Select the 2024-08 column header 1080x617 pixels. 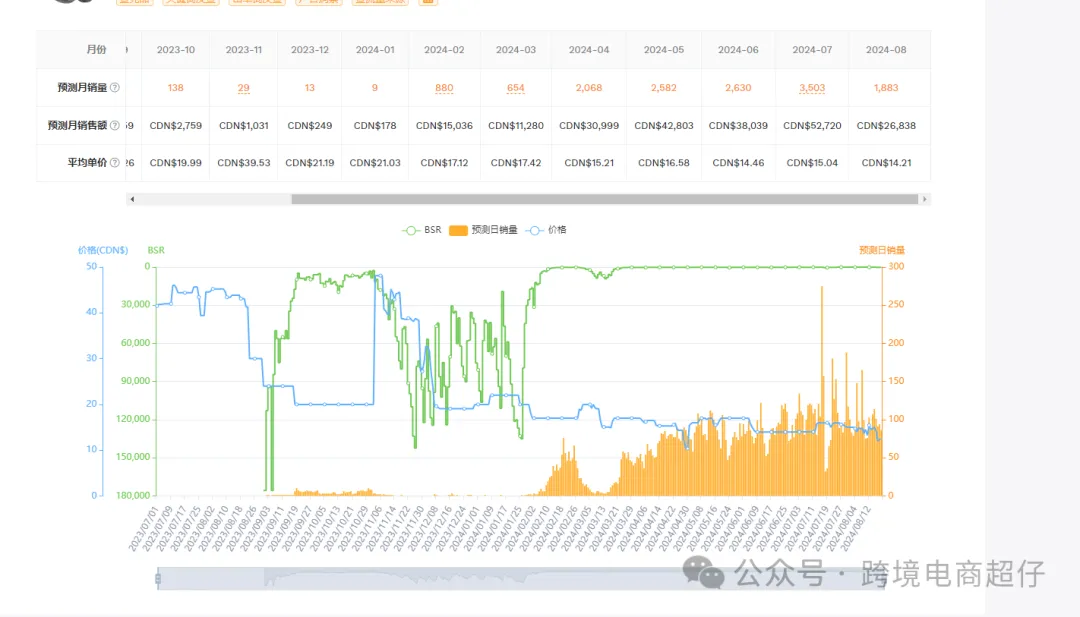[886, 50]
